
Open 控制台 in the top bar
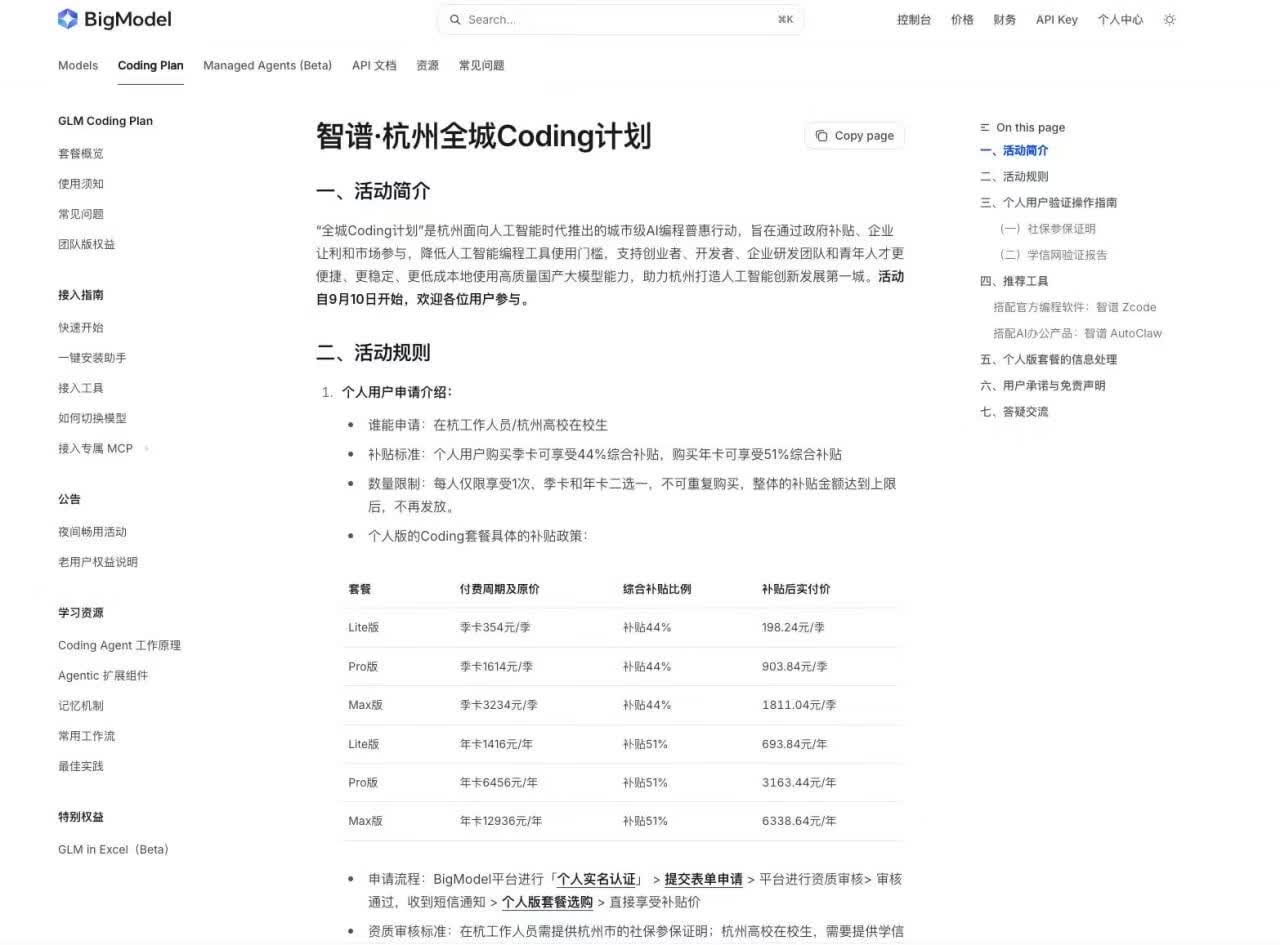tap(914, 19)
